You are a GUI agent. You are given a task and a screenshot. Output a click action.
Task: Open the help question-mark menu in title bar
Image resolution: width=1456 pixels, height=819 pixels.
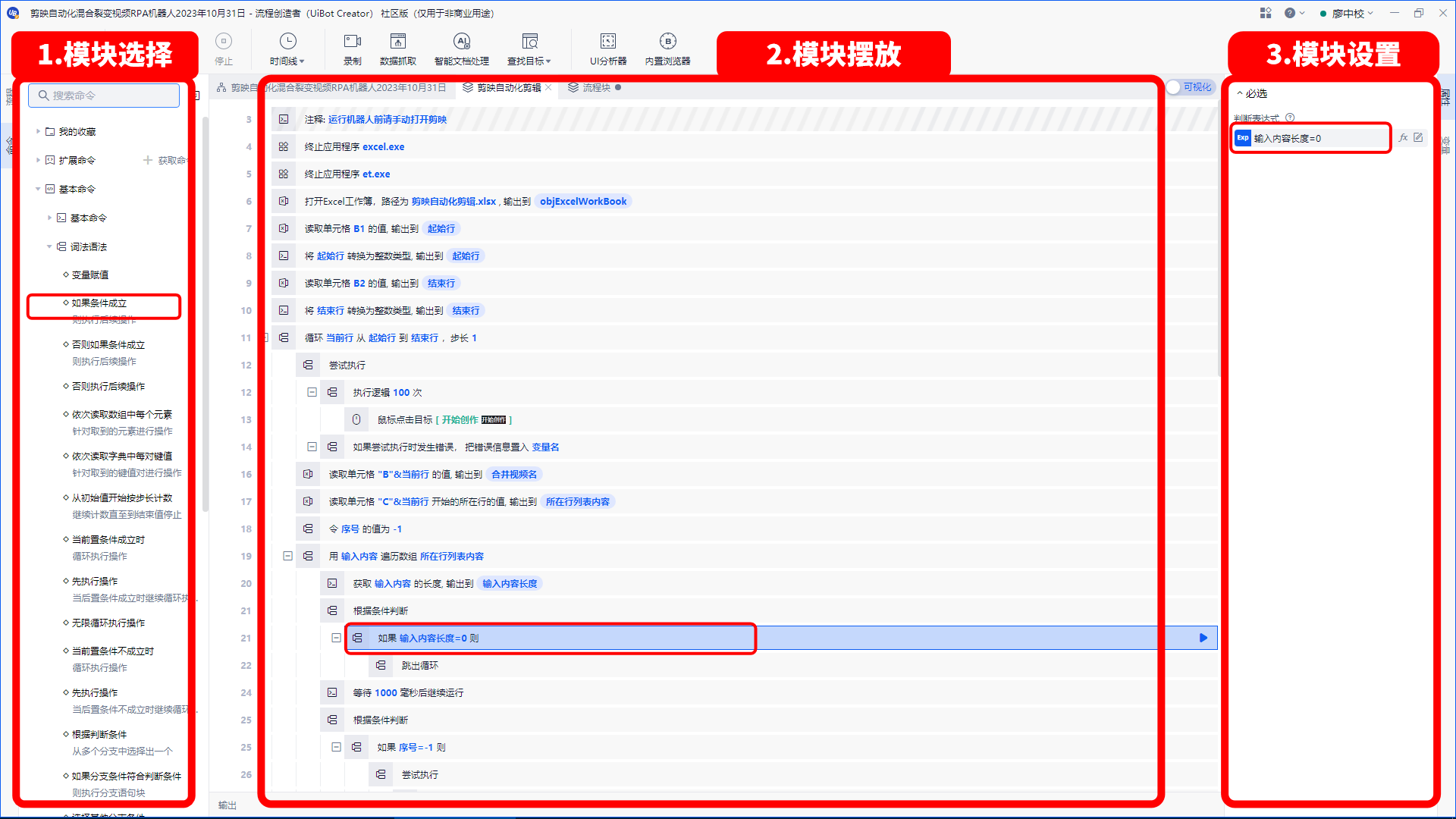point(1294,13)
